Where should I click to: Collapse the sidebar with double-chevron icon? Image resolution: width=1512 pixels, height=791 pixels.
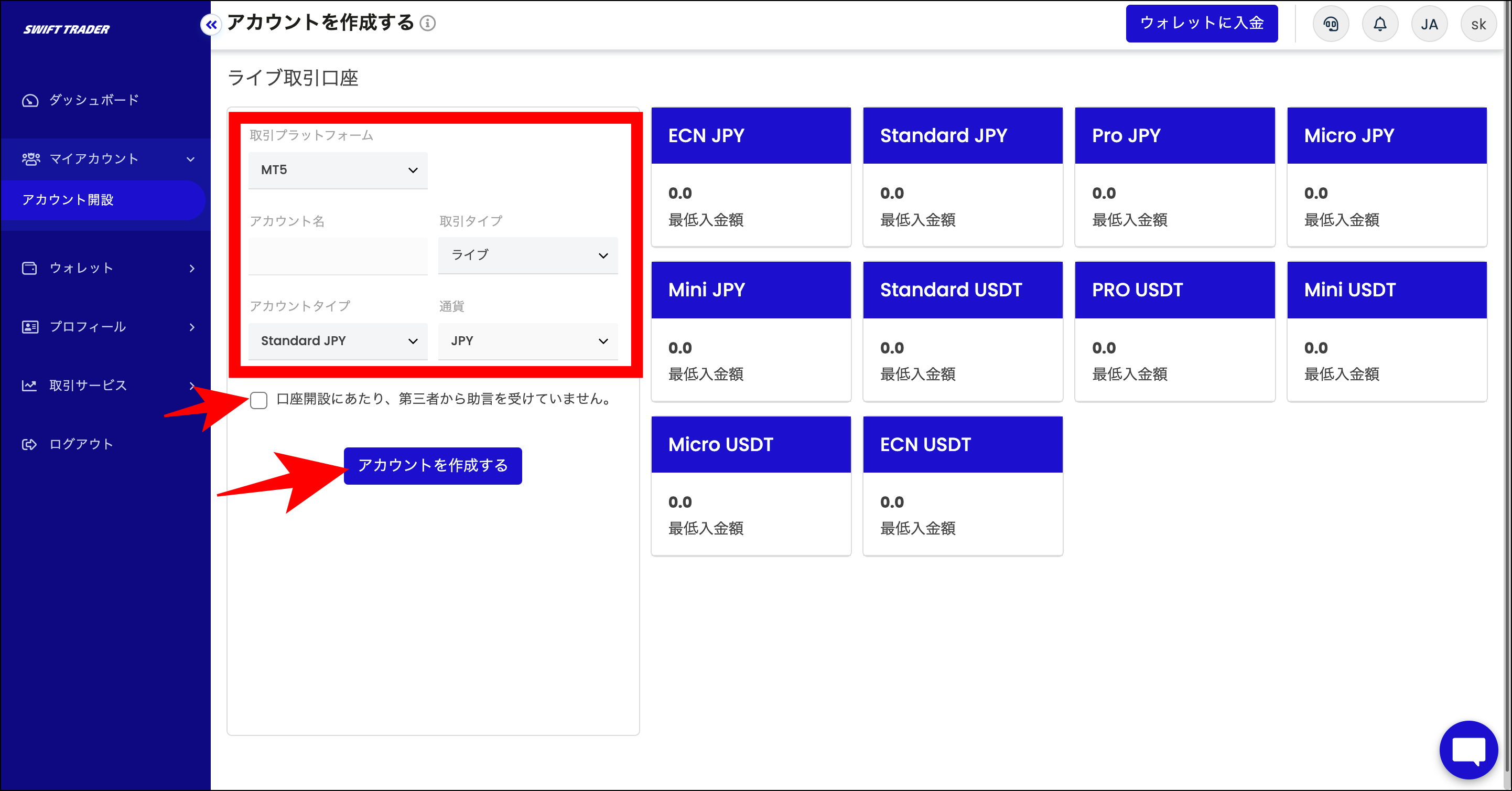click(x=211, y=25)
